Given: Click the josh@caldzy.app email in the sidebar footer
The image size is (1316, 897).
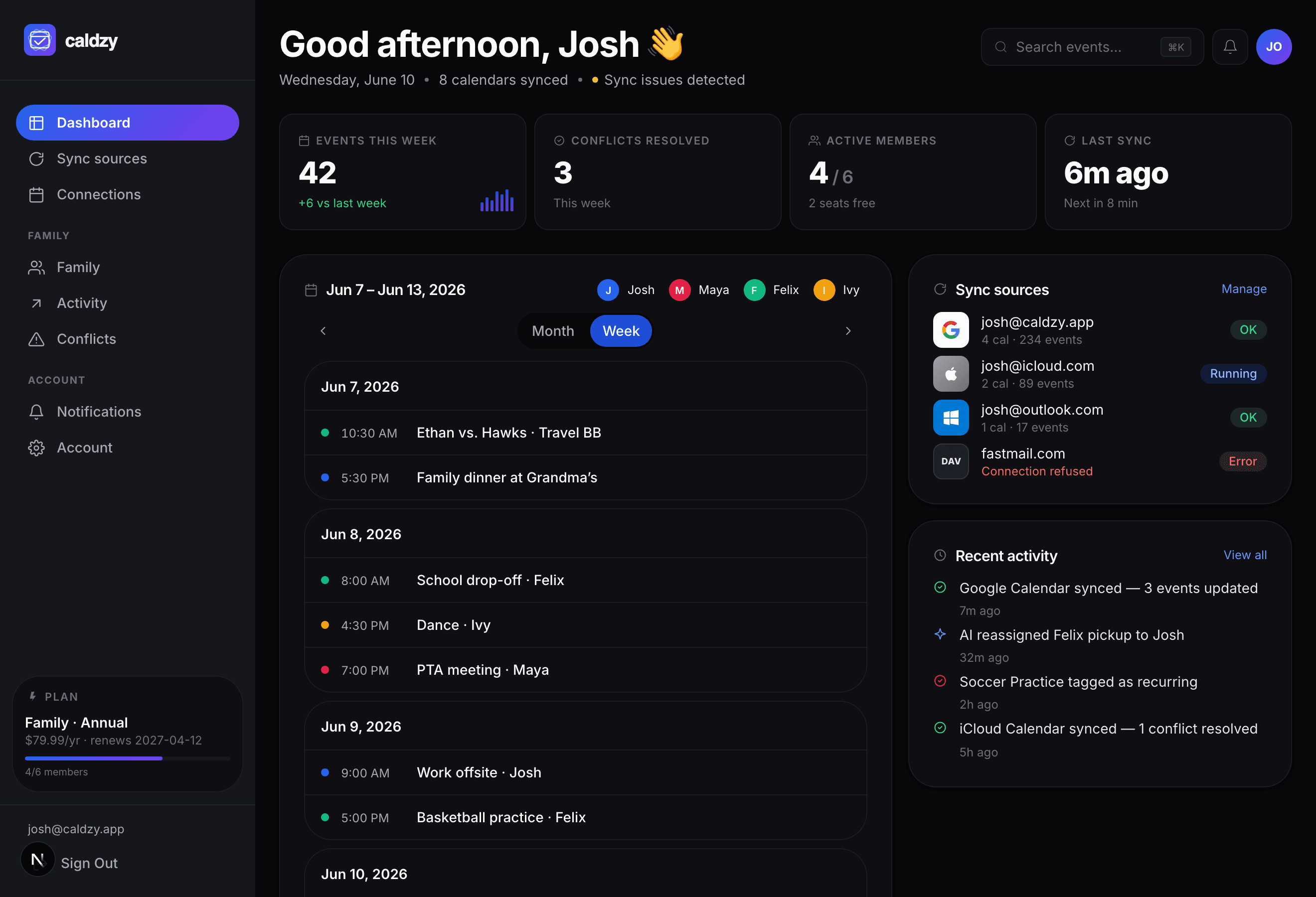Looking at the screenshot, I should tap(76, 829).
